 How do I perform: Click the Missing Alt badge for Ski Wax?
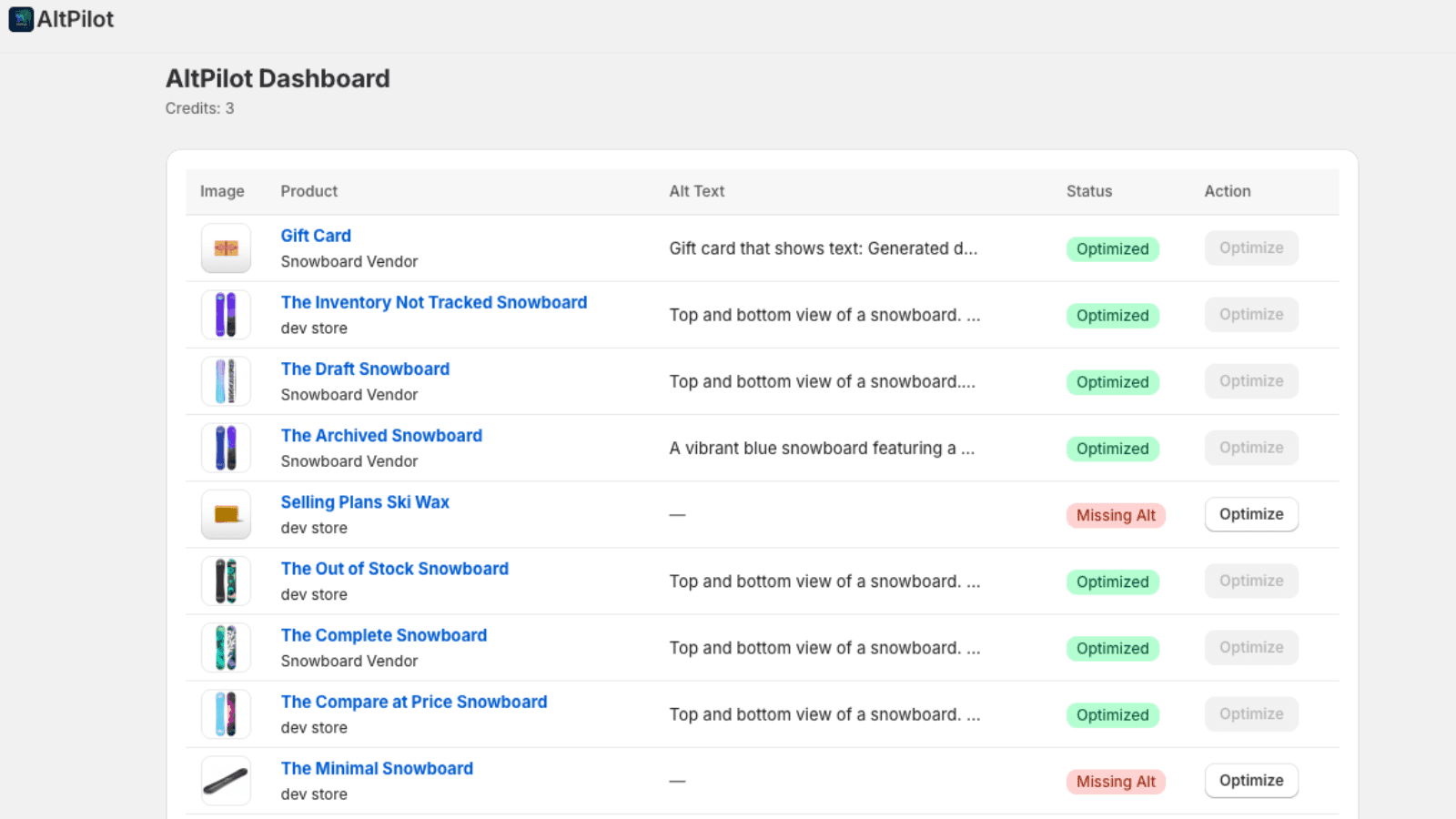pyautogui.click(x=1115, y=515)
